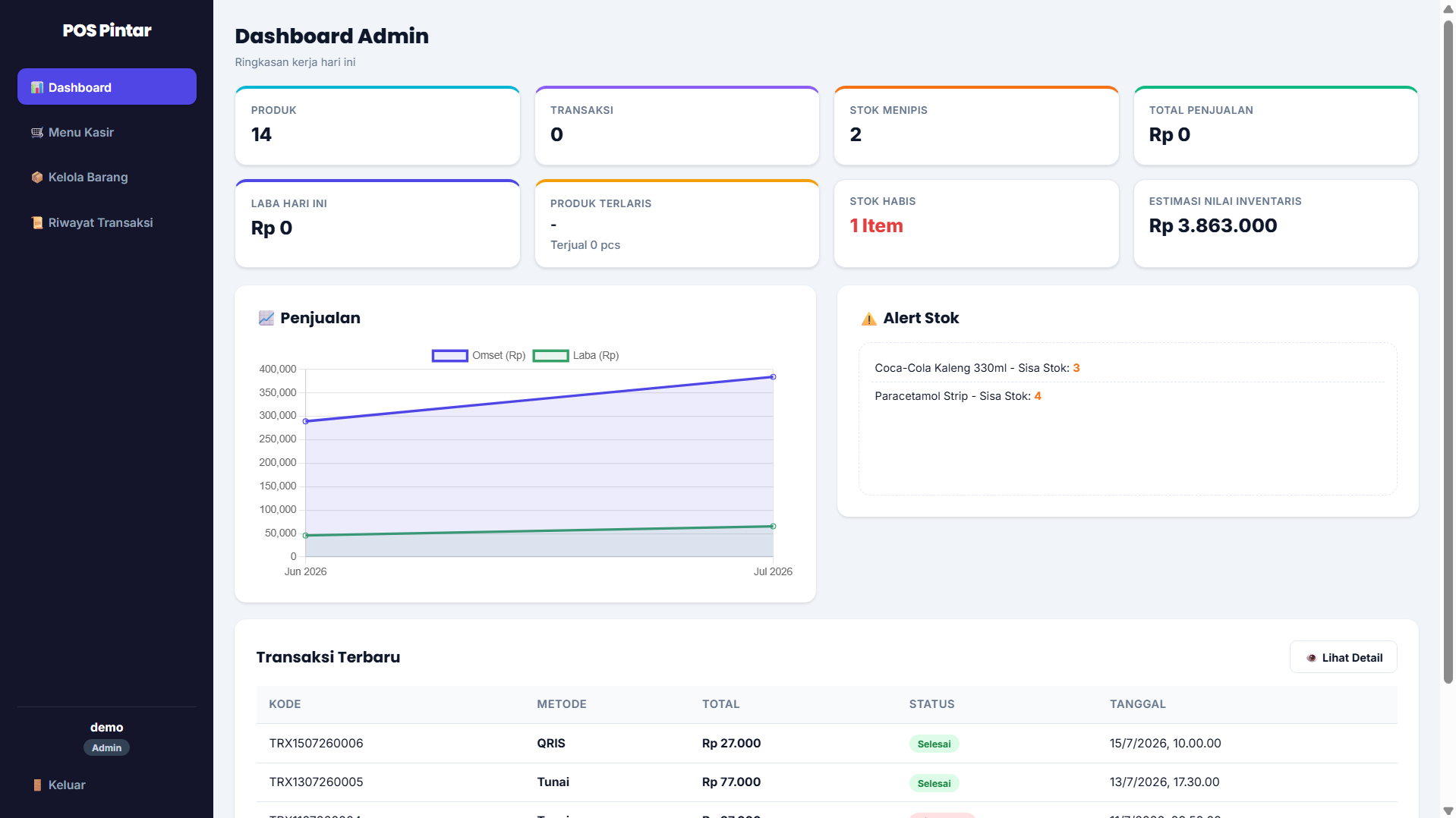Open transaction row TRX1507260006
1456x818 pixels.
tap(827, 743)
